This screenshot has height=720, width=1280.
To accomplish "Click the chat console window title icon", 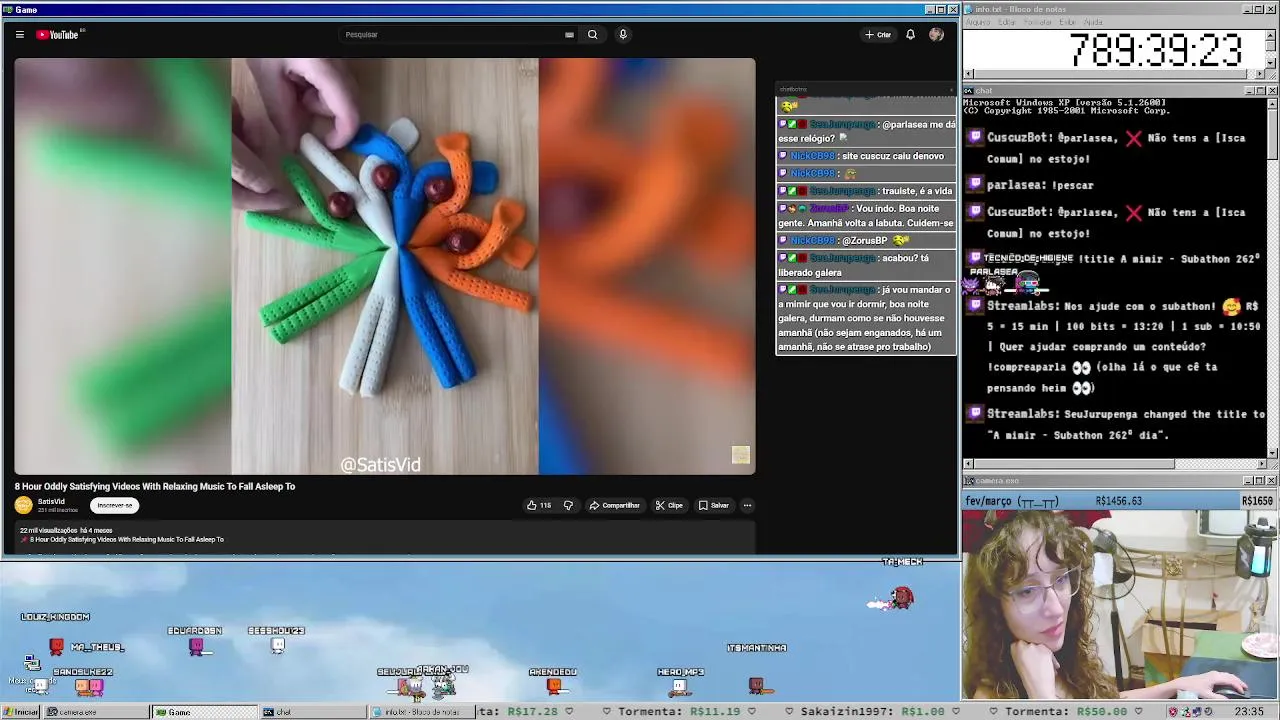I will pos(968,91).
